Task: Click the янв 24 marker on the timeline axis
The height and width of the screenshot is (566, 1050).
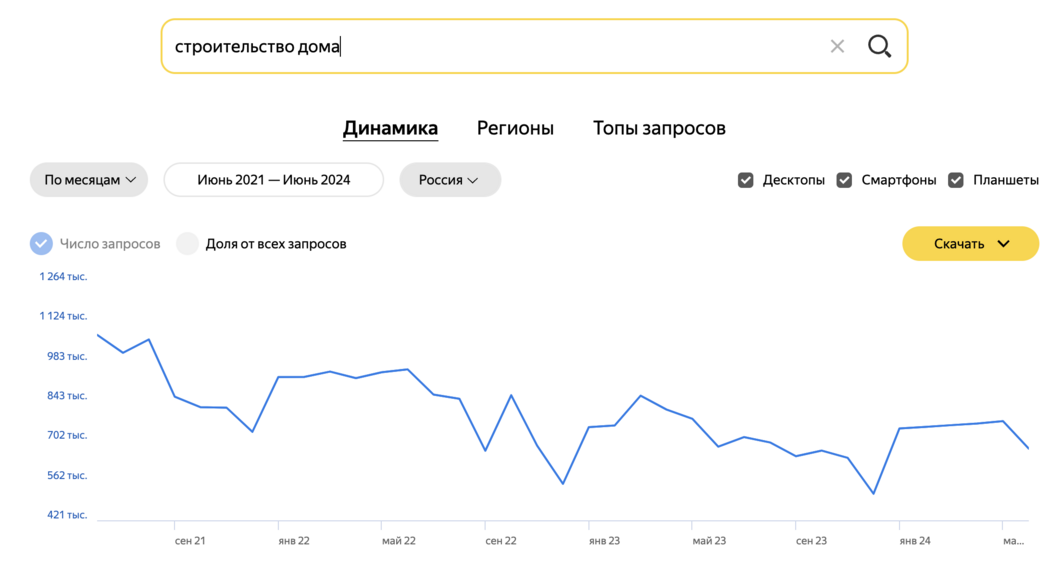Action: [915, 541]
